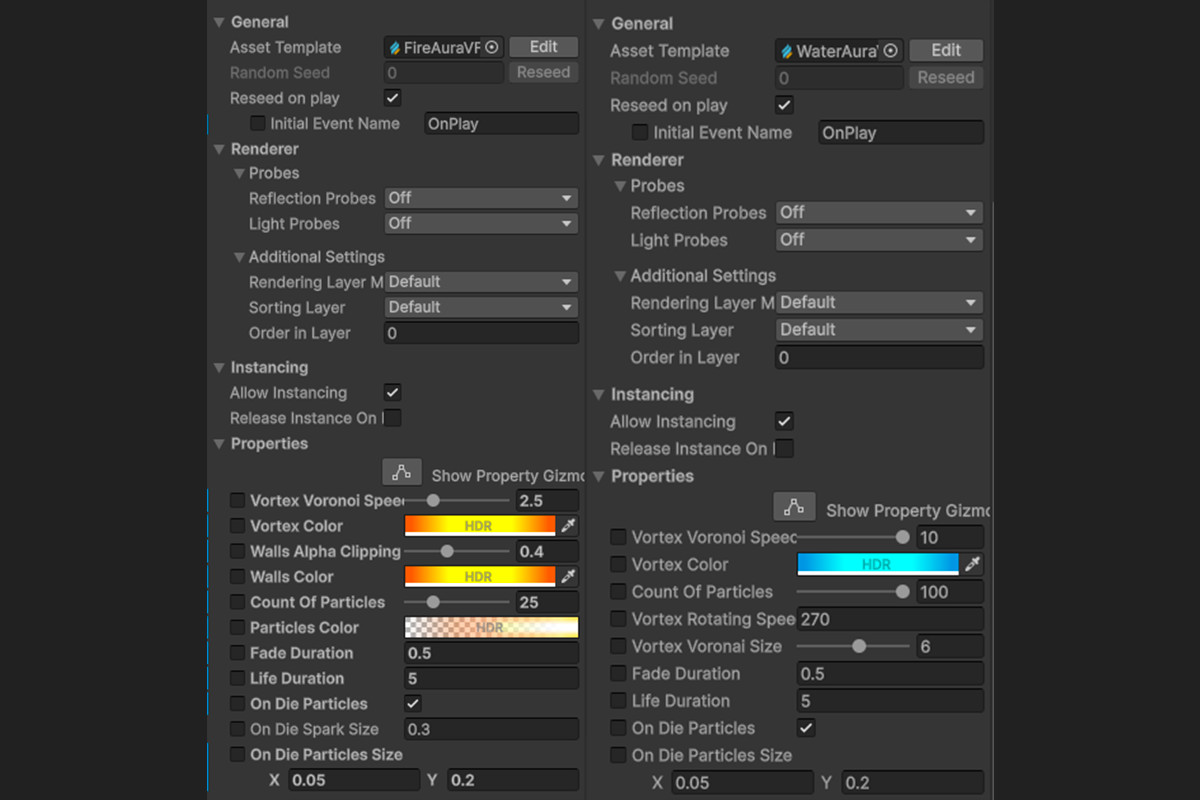Collapse Probes foldout in WaterAura panel

pos(619,186)
